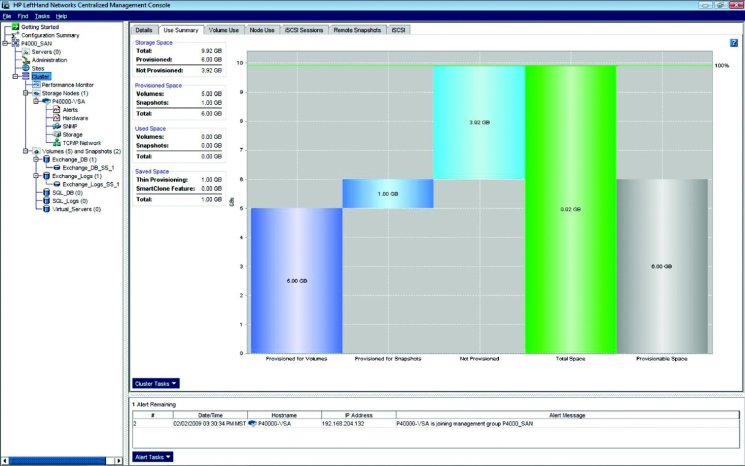Image resolution: width=745 pixels, height=466 pixels.
Task: Click the IP Address column header
Action: [x=359, y=415]
